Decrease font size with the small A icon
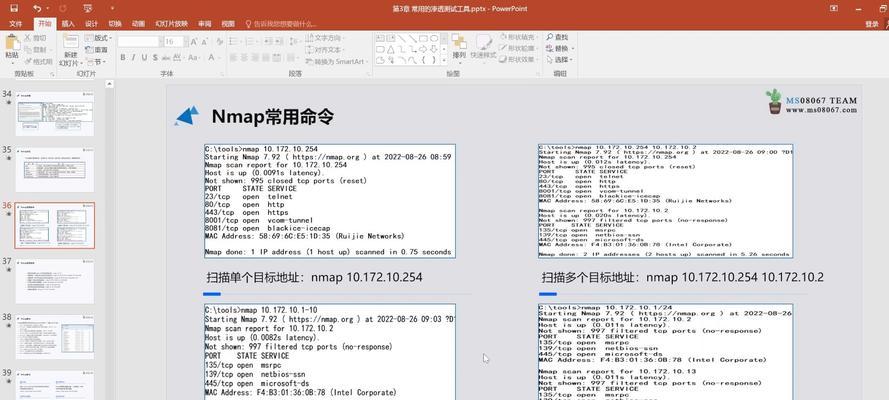The width and height of the screenshot is (889, 400). 205,41
